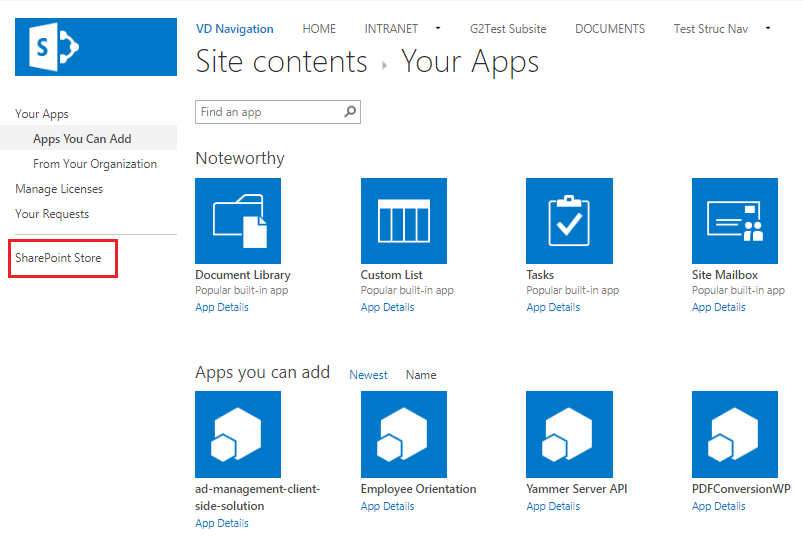
Task: View Your Requests
Action: [x=52, y=214]
